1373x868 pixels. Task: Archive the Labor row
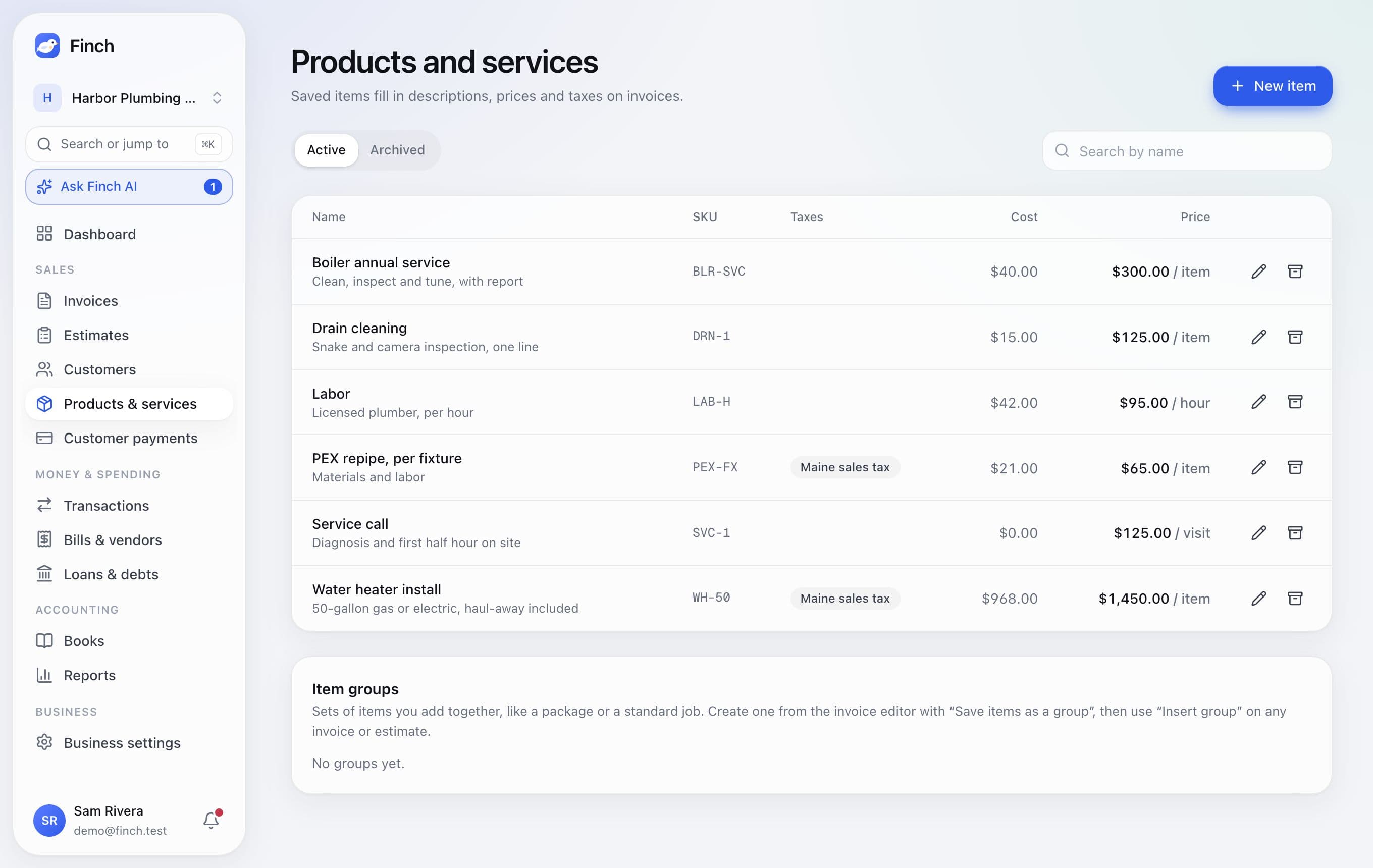1295,402
